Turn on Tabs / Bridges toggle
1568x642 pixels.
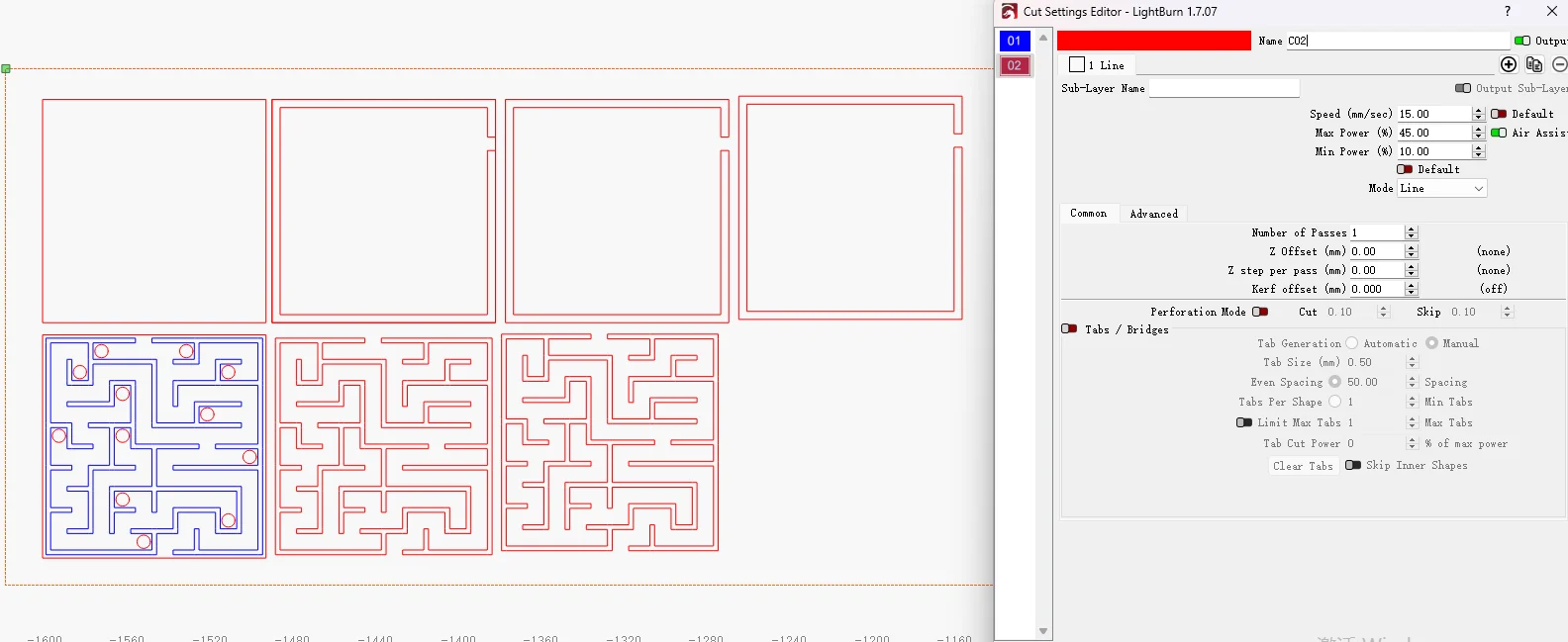pos(1069,329)
